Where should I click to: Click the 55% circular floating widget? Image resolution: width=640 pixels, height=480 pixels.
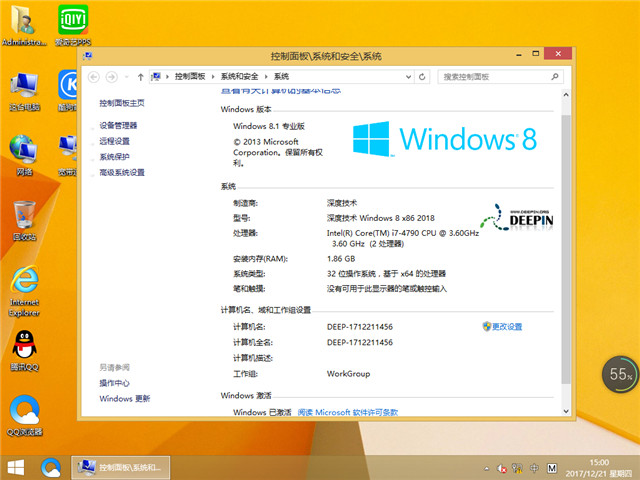pos(620,374)
